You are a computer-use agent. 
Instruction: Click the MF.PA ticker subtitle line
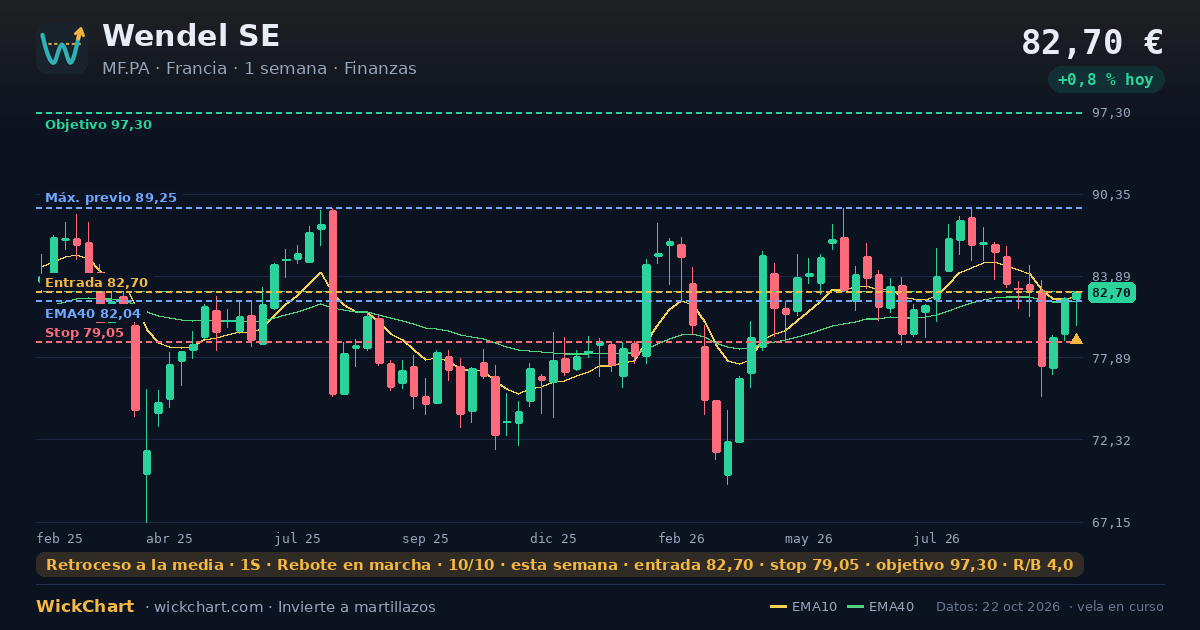tap(259, 69)
